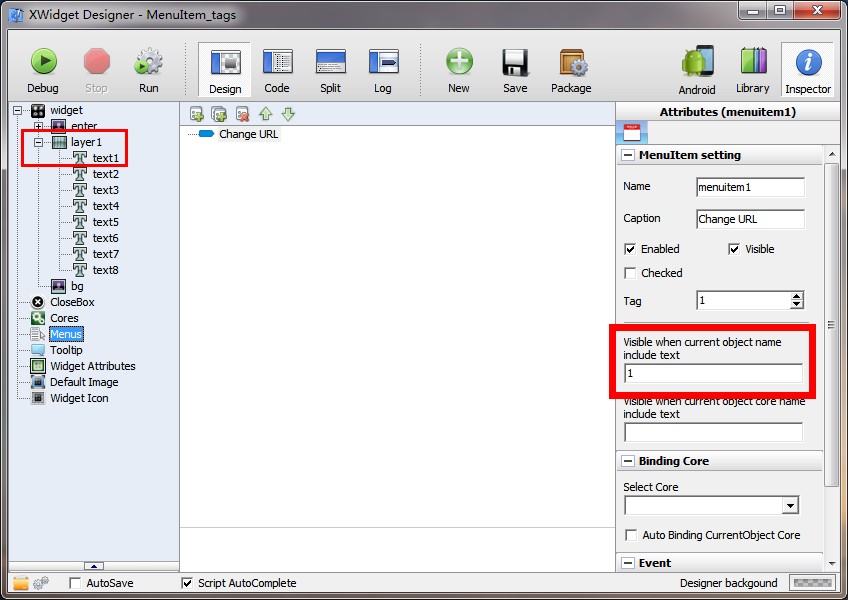This screenshot has height=600, width=848.
Task: Select the bg image item
Action: (77, 286)
